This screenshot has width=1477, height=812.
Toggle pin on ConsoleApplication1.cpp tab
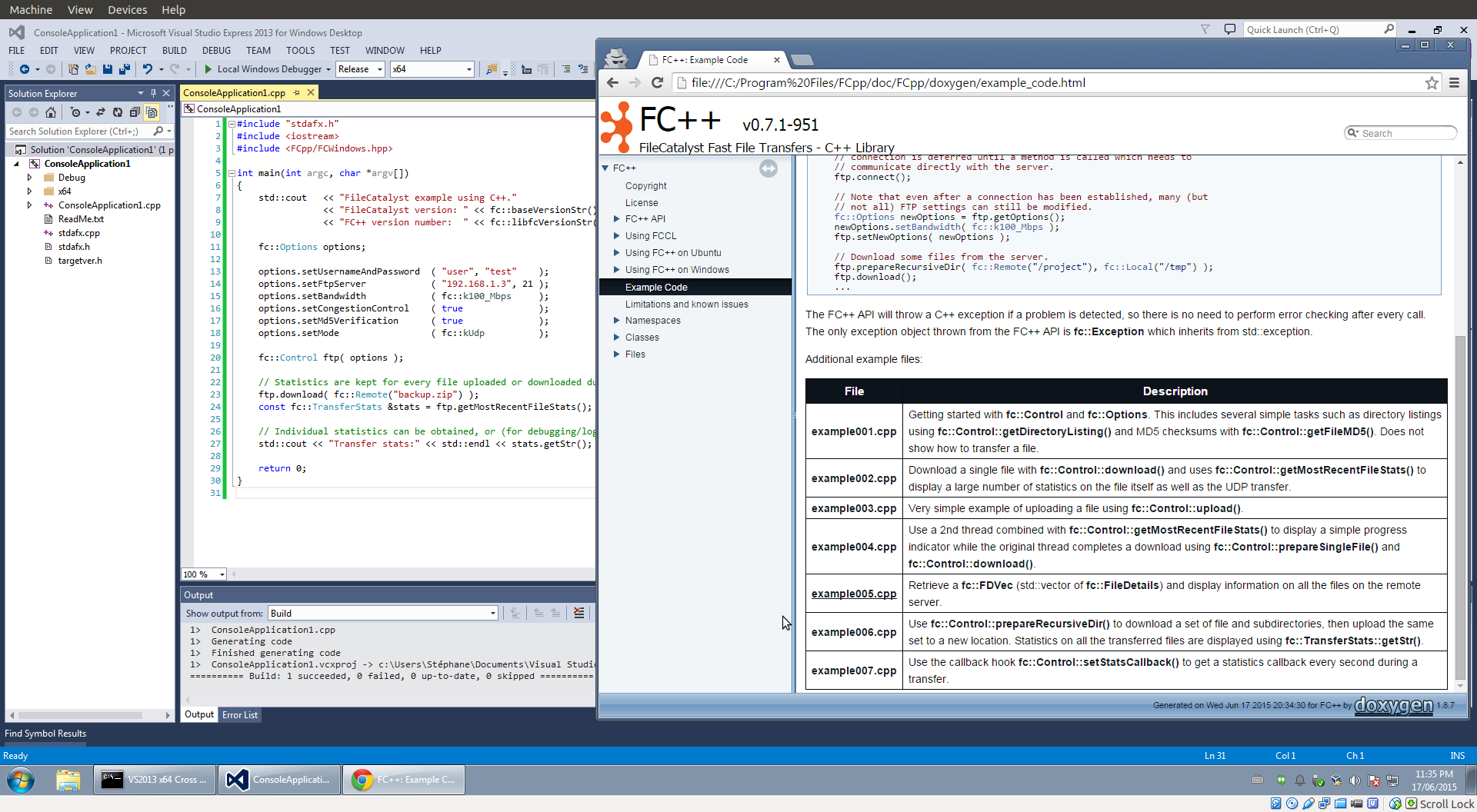(x=297, y=93)
